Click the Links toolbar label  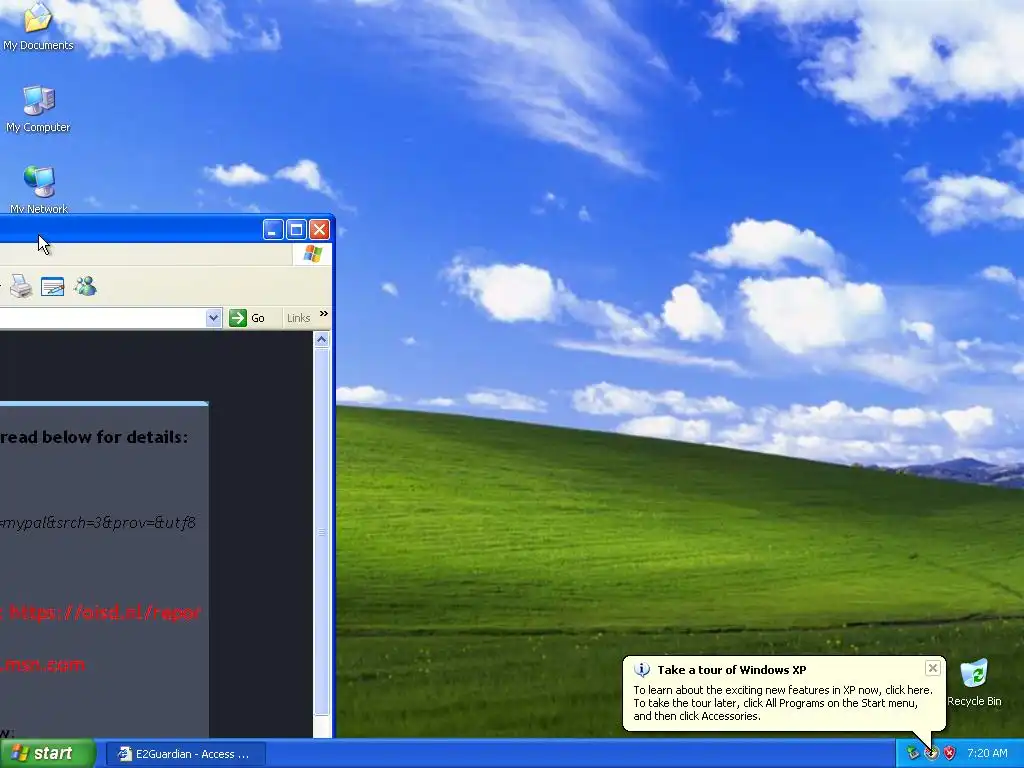tap(298, 318)
